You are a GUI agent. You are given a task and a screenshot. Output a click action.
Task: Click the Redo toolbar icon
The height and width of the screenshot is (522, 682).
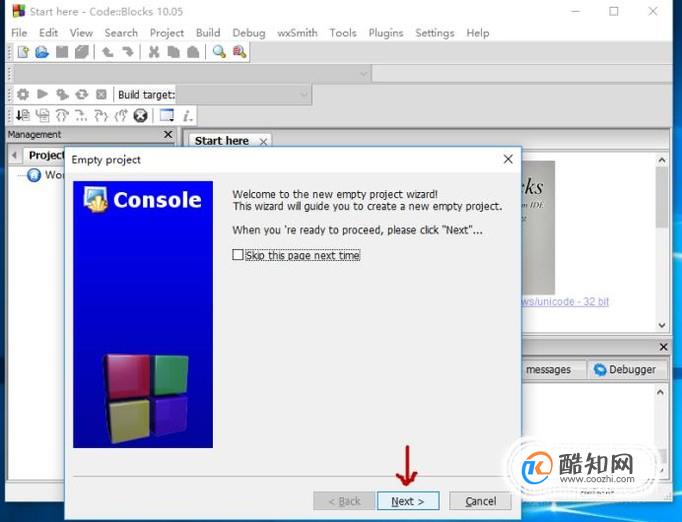point(127,52)
